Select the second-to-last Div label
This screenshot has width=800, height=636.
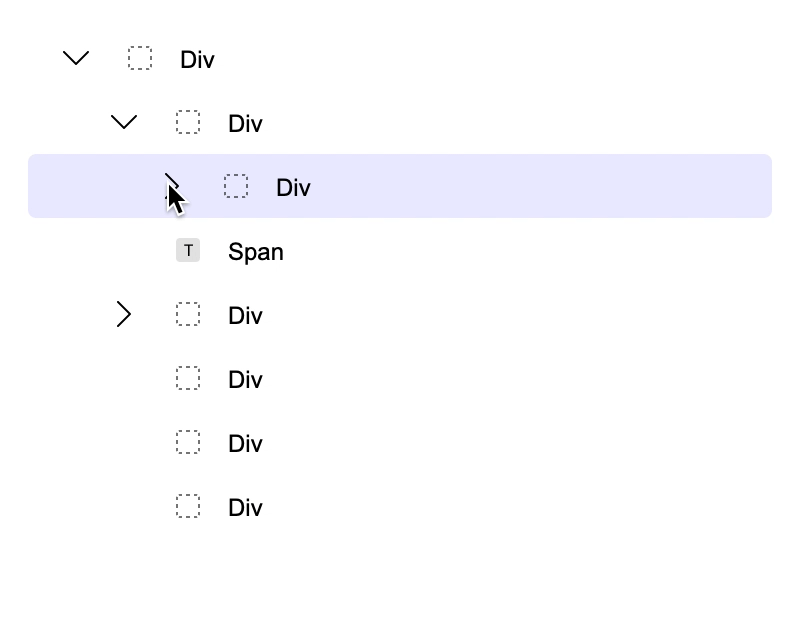tap(245, 444)
